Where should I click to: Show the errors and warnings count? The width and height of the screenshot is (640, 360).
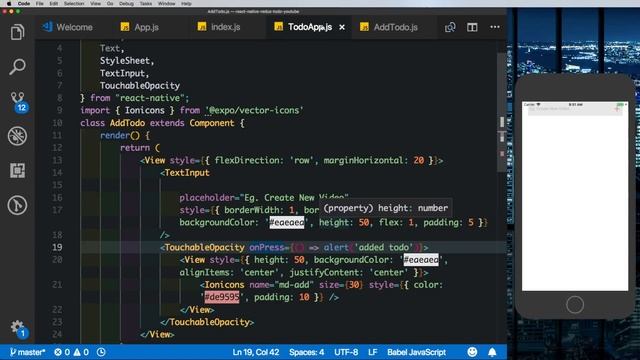pyautogui.click(x=71, y=352)
